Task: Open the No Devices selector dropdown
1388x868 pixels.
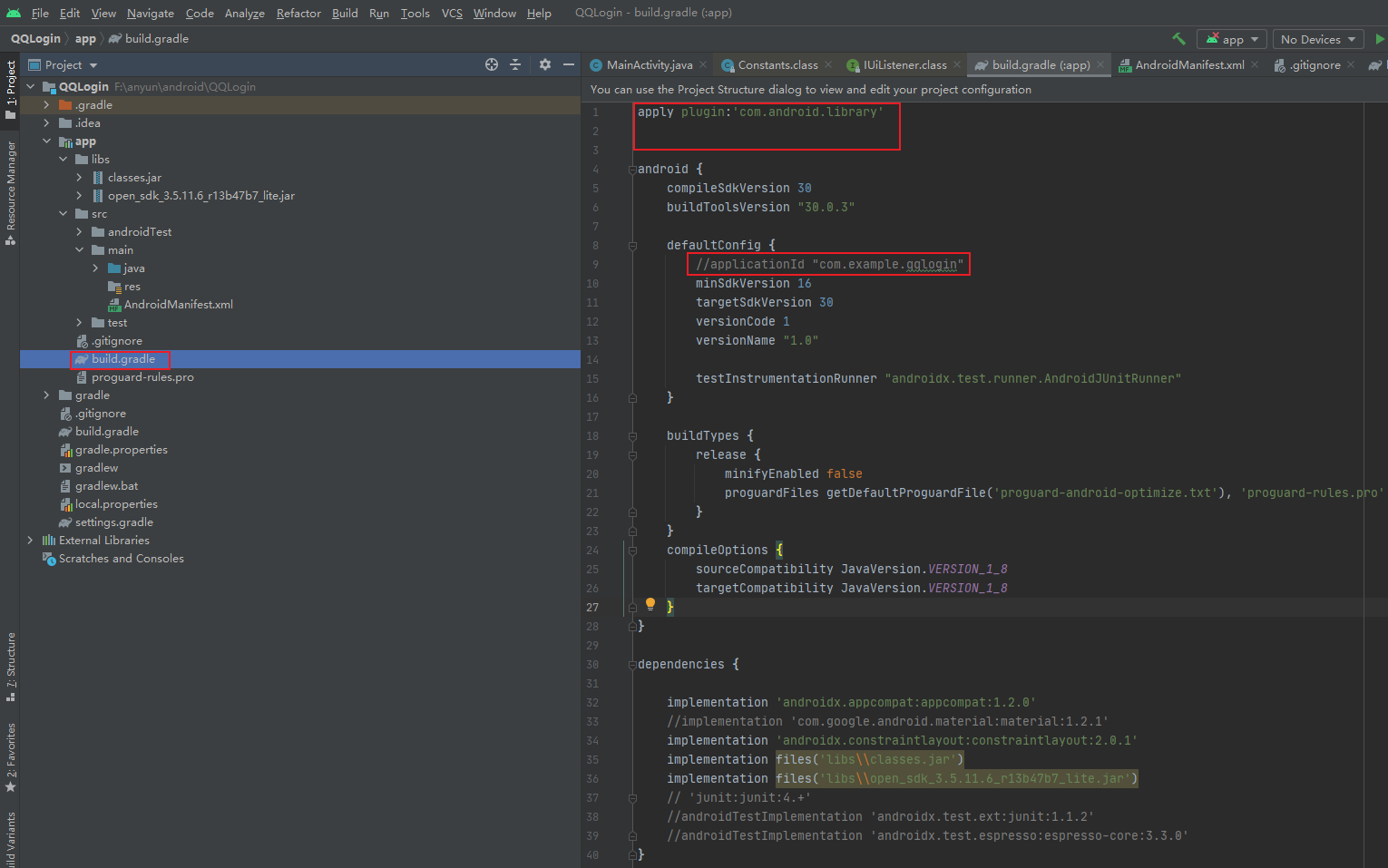Action: (1319, 39)
